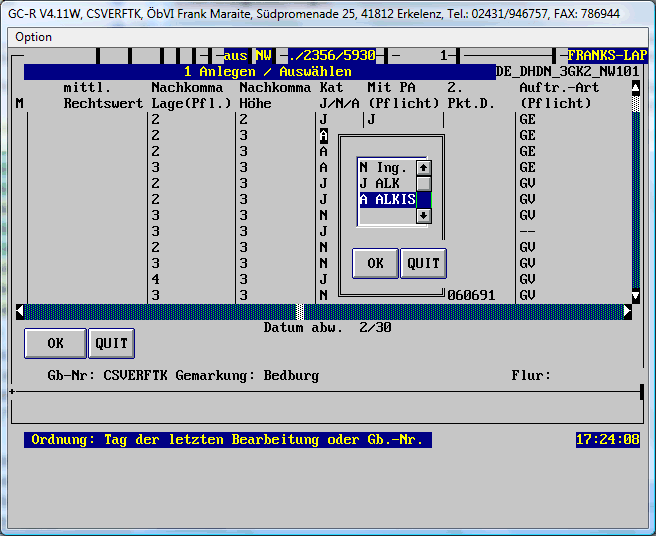Select 'J ALK' in the popup list

point(387,183)
